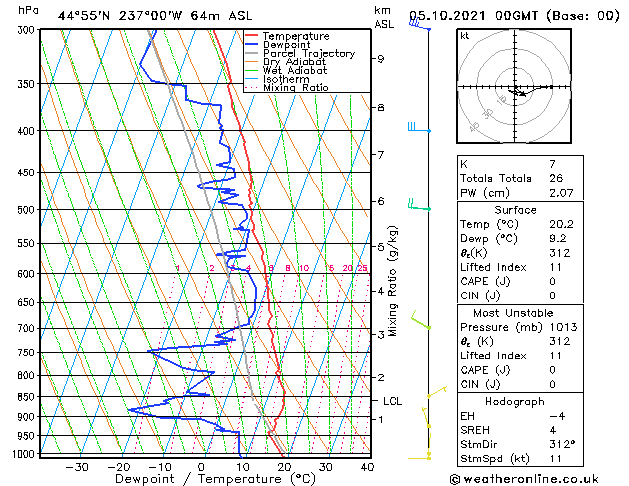Viewport: 629px width, 486px height.
Task: Select the 'Mixing Ratio' legend label
Action: (x=296, y=87)
